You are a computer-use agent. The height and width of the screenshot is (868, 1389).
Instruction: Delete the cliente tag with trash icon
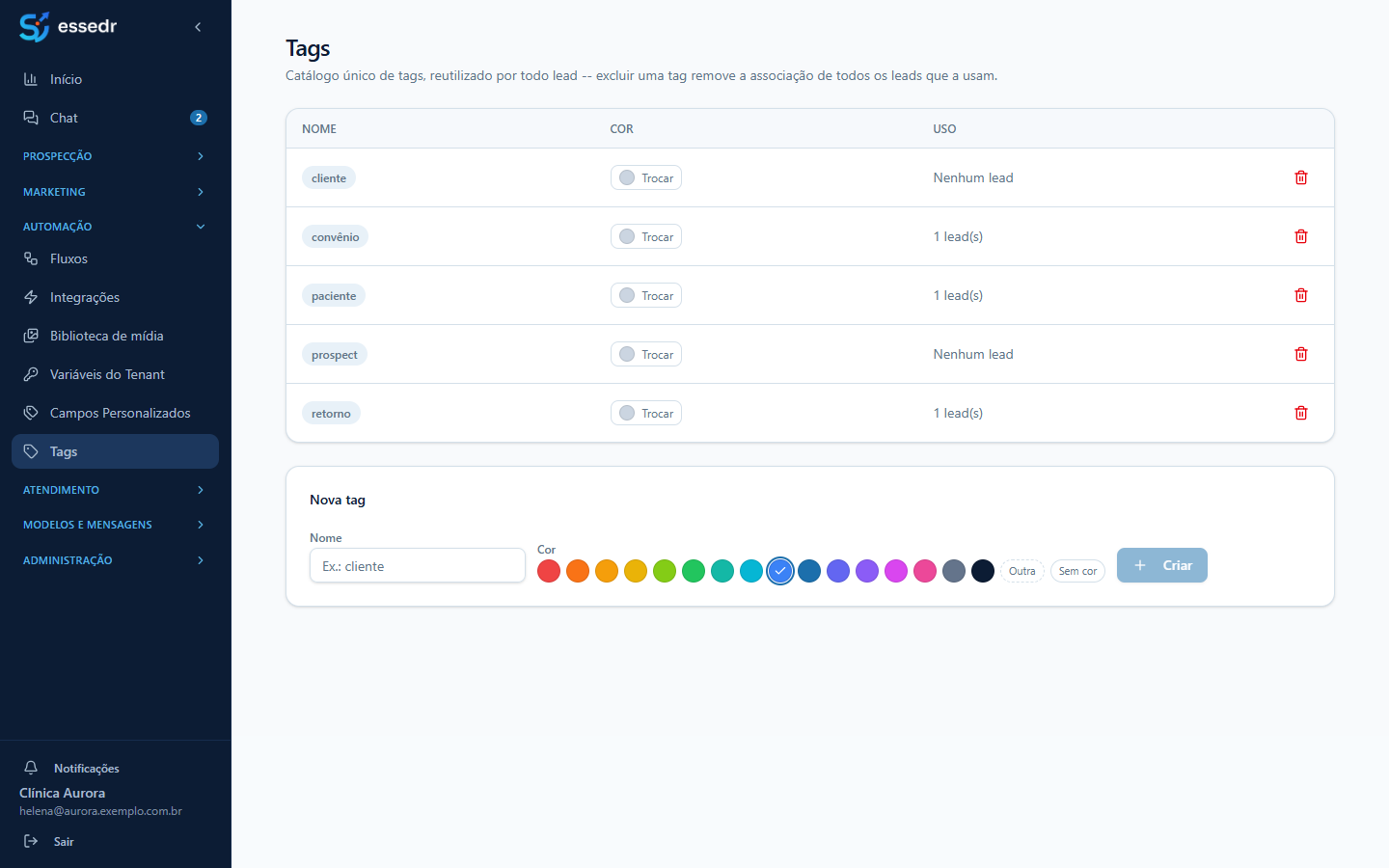pyautogui.click(x=1300, y=177)
